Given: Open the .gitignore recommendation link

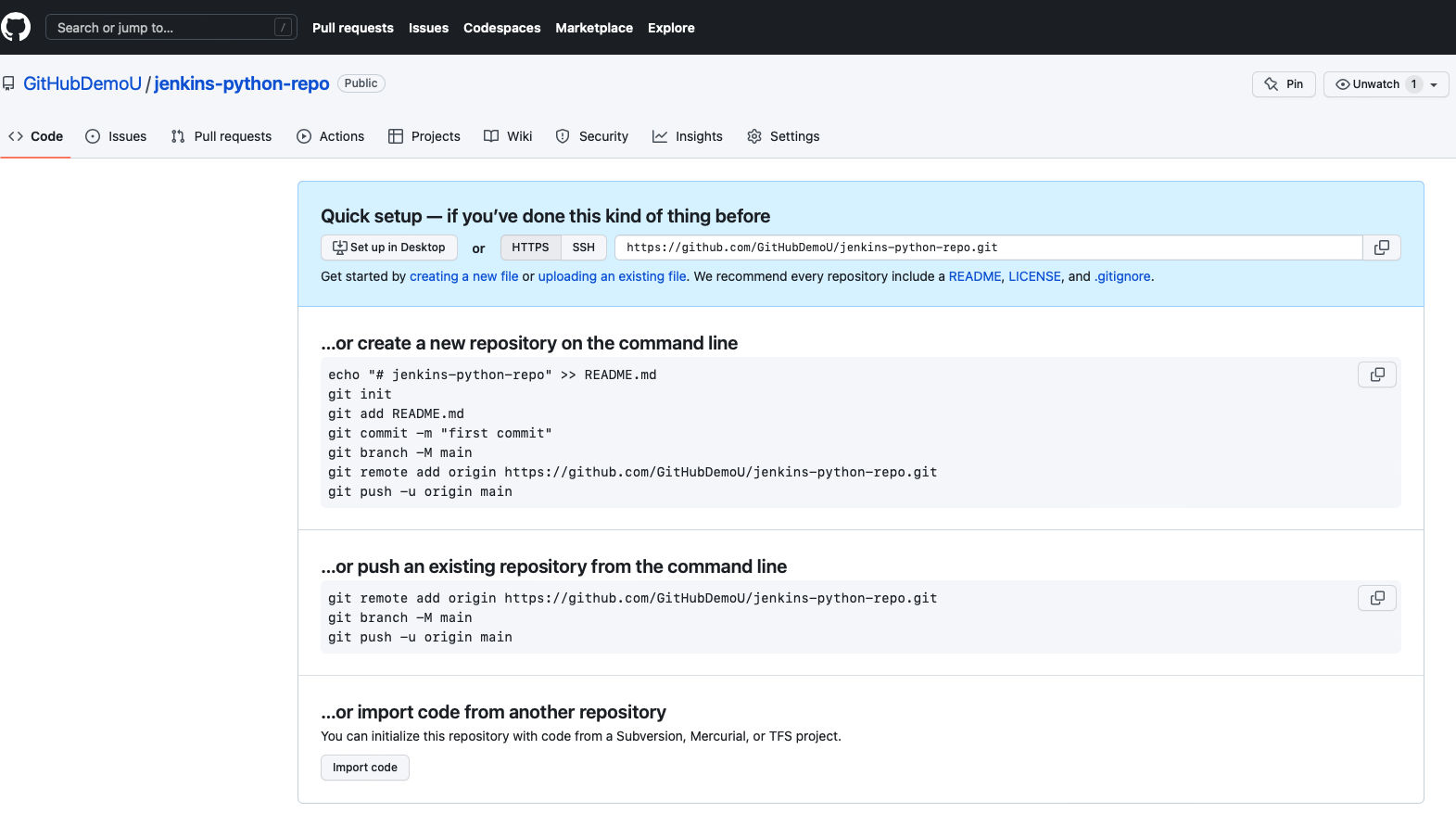Looking at the screenshot, I should click(1122, 276).
